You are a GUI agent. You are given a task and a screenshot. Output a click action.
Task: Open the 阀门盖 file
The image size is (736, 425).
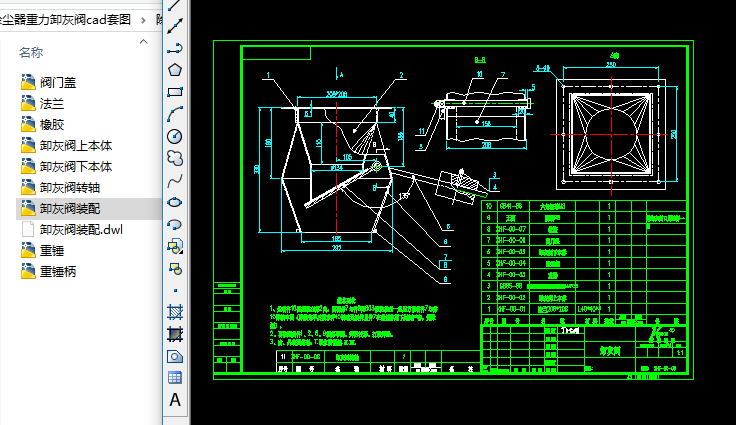point(48,82)
